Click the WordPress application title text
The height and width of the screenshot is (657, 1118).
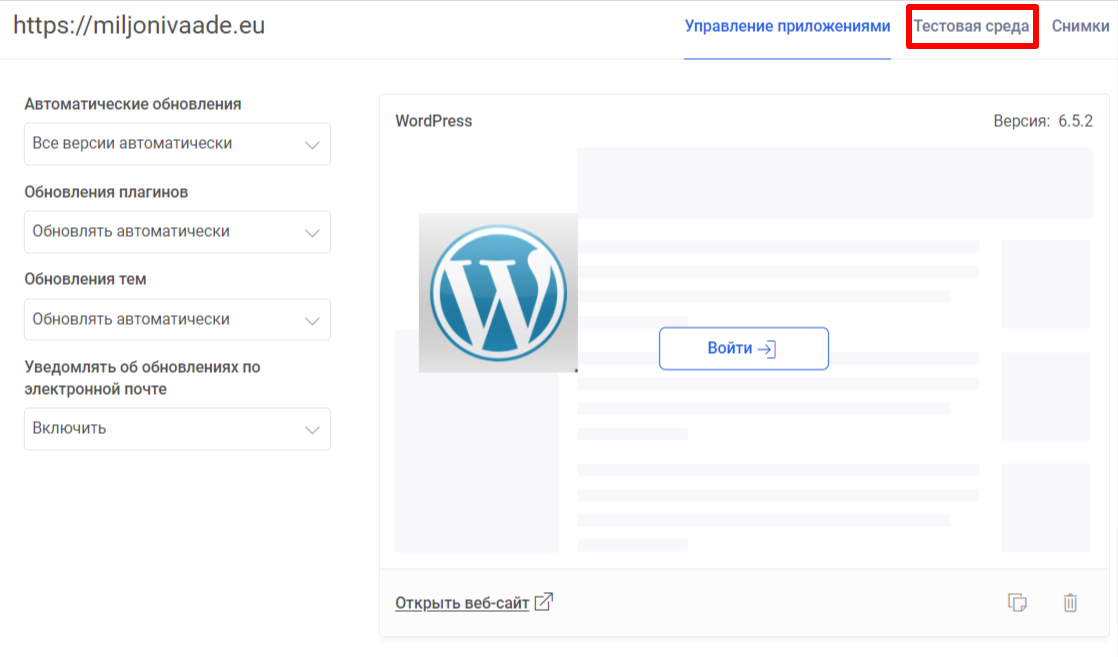434,121
